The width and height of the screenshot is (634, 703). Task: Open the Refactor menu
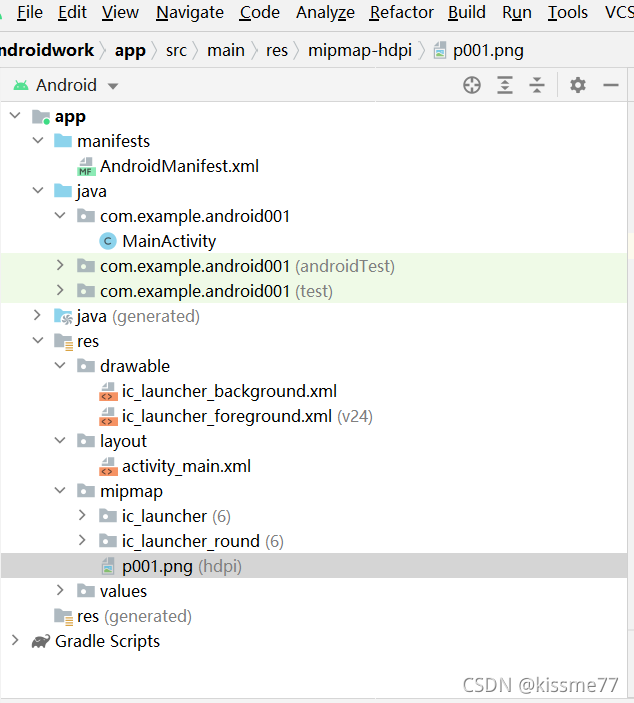click(402, 13)
